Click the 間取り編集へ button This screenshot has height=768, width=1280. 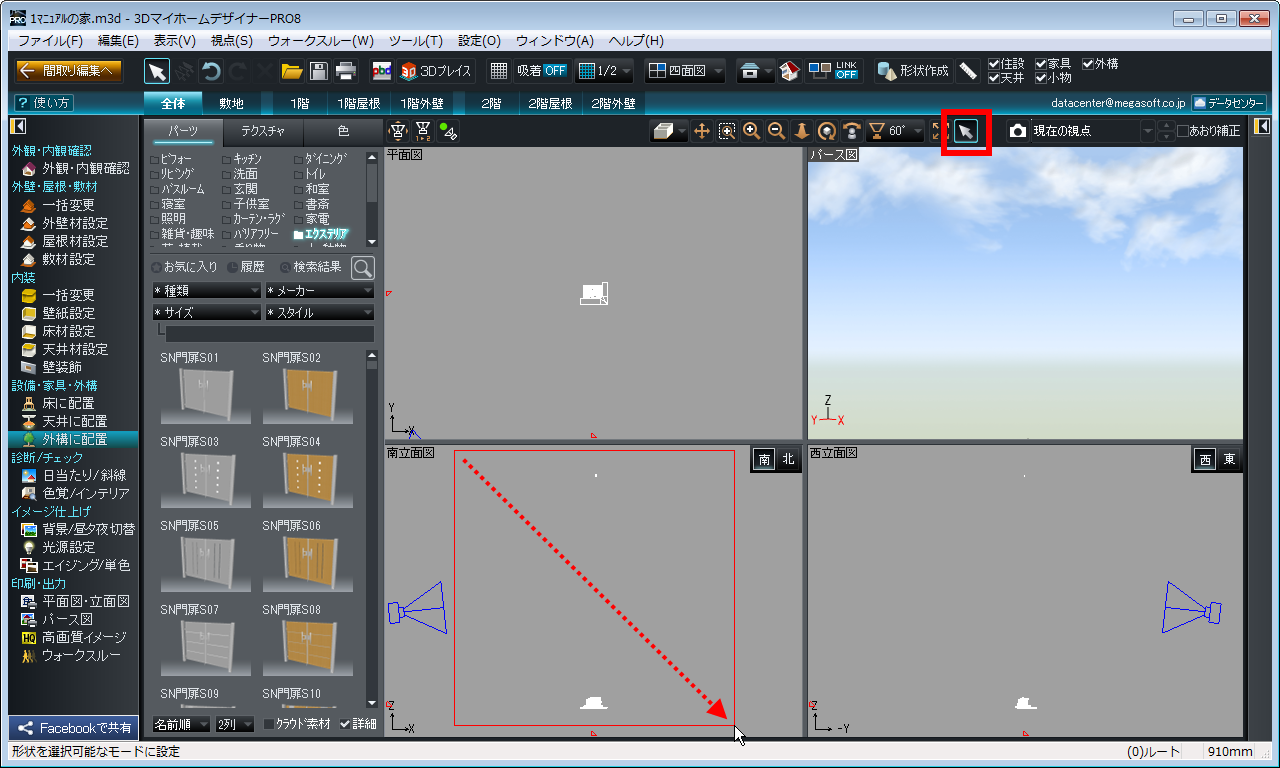coord(70,71)
